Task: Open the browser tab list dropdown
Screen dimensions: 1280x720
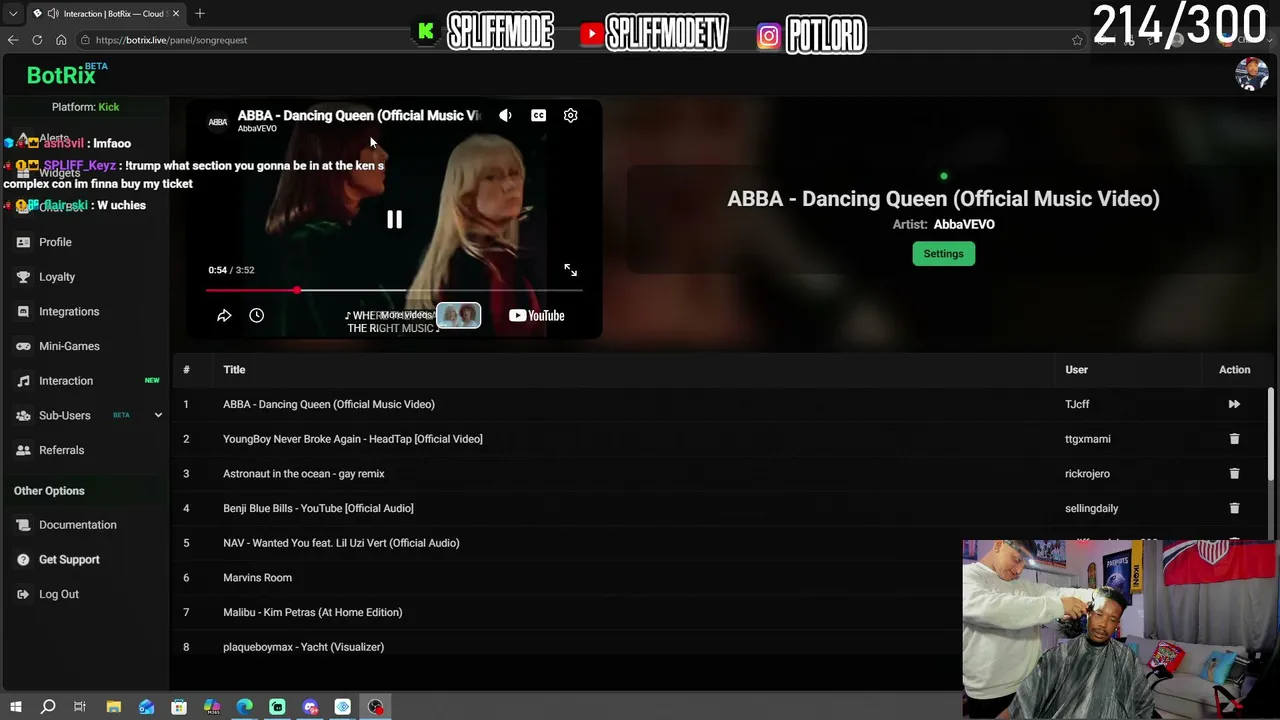Action: [13, 13]
